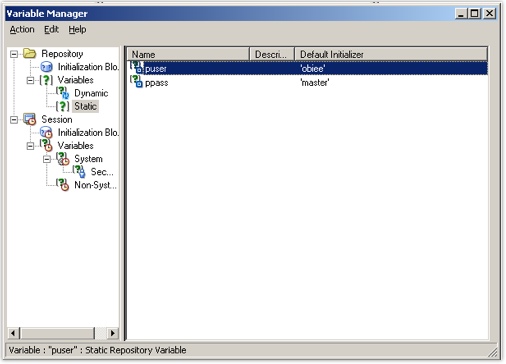Collapse the Session tree node
The height and width of the screenshot is (364, 506).
[14, 120]
